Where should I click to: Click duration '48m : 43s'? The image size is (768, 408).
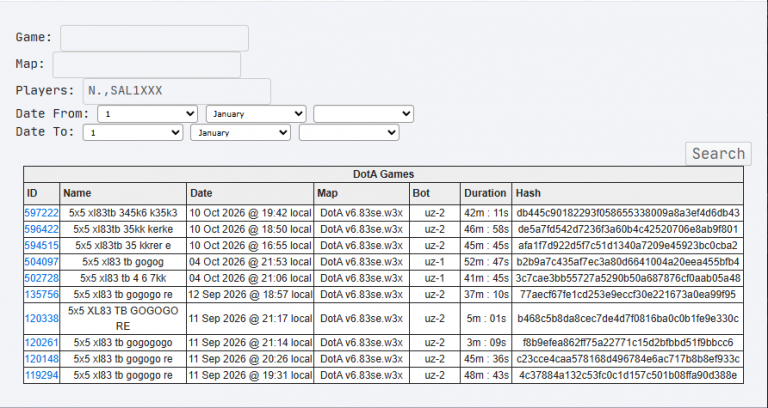tap(486, 376)
